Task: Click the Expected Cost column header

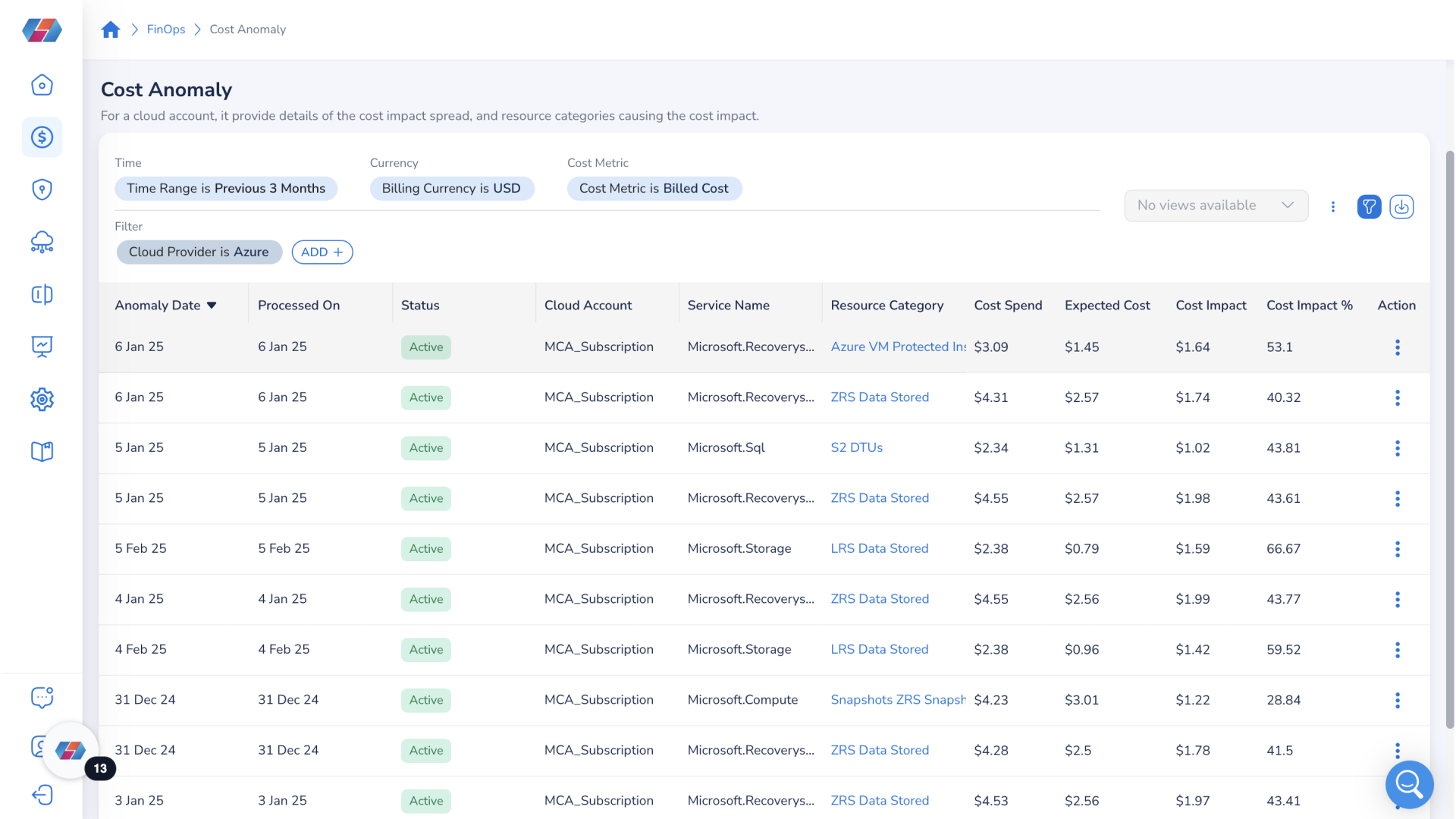Action: pos(1106,305)
